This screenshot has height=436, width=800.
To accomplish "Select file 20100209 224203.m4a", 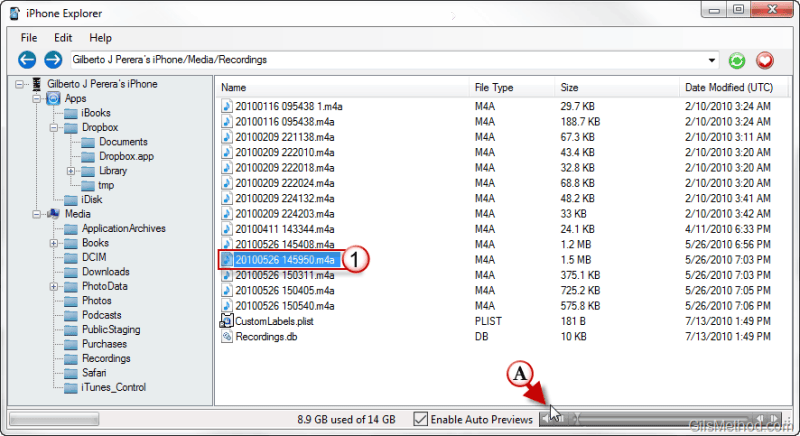I will click(x=285, y=214).
